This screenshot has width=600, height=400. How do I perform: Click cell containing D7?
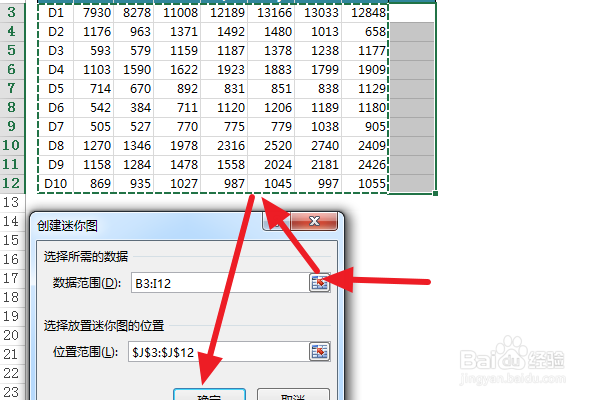(56, 126)
